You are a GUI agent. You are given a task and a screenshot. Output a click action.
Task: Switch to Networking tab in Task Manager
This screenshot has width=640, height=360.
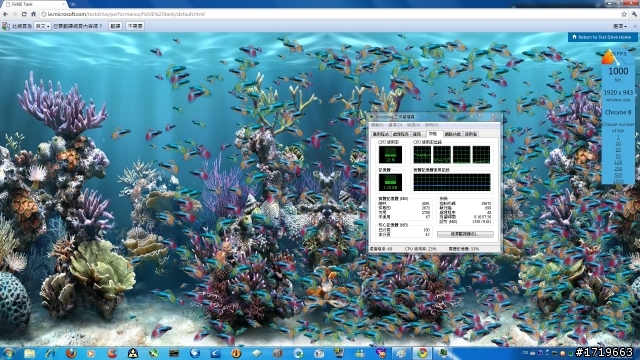[452, 134]
